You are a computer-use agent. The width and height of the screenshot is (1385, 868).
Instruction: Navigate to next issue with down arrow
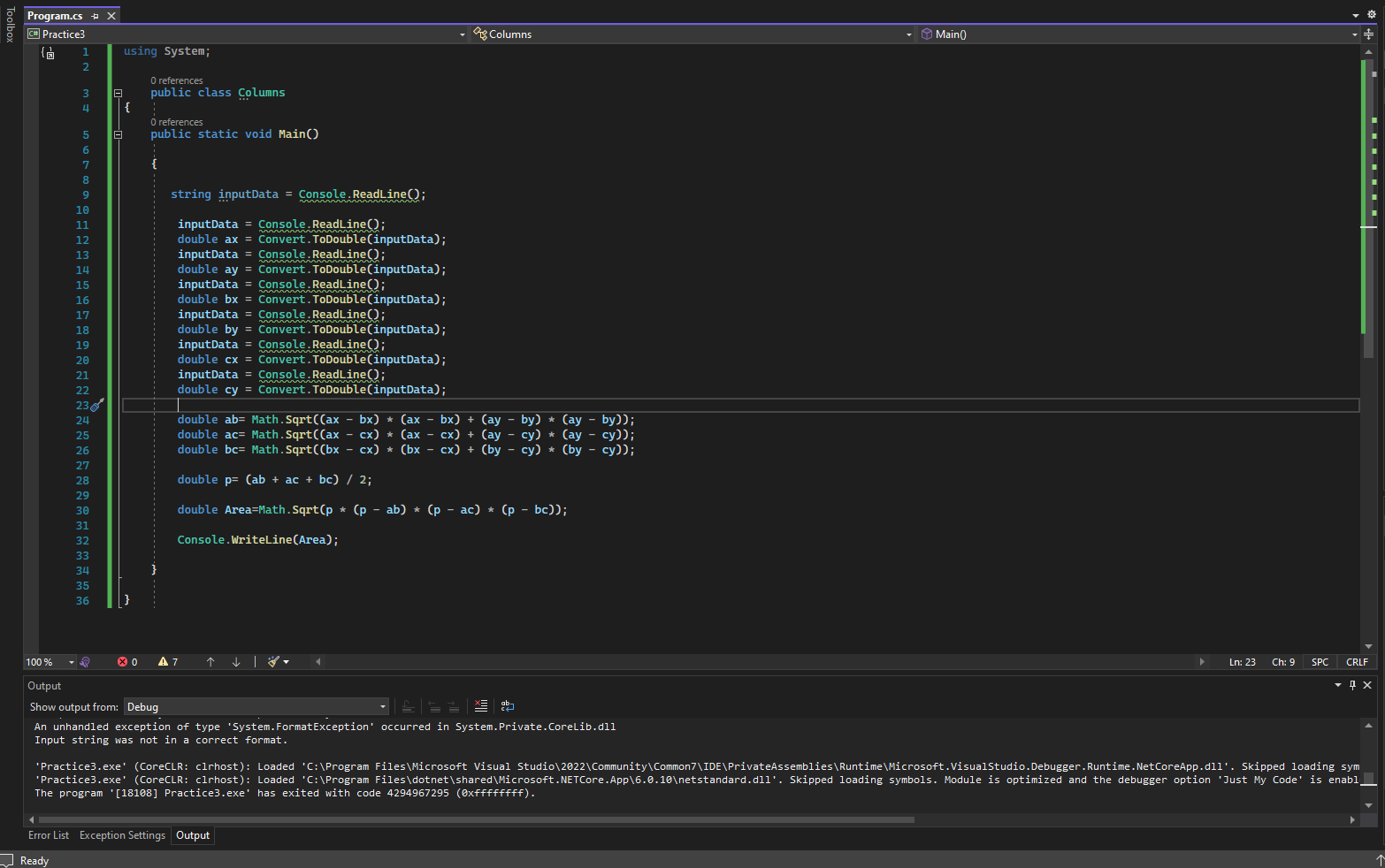coord(236,662)
